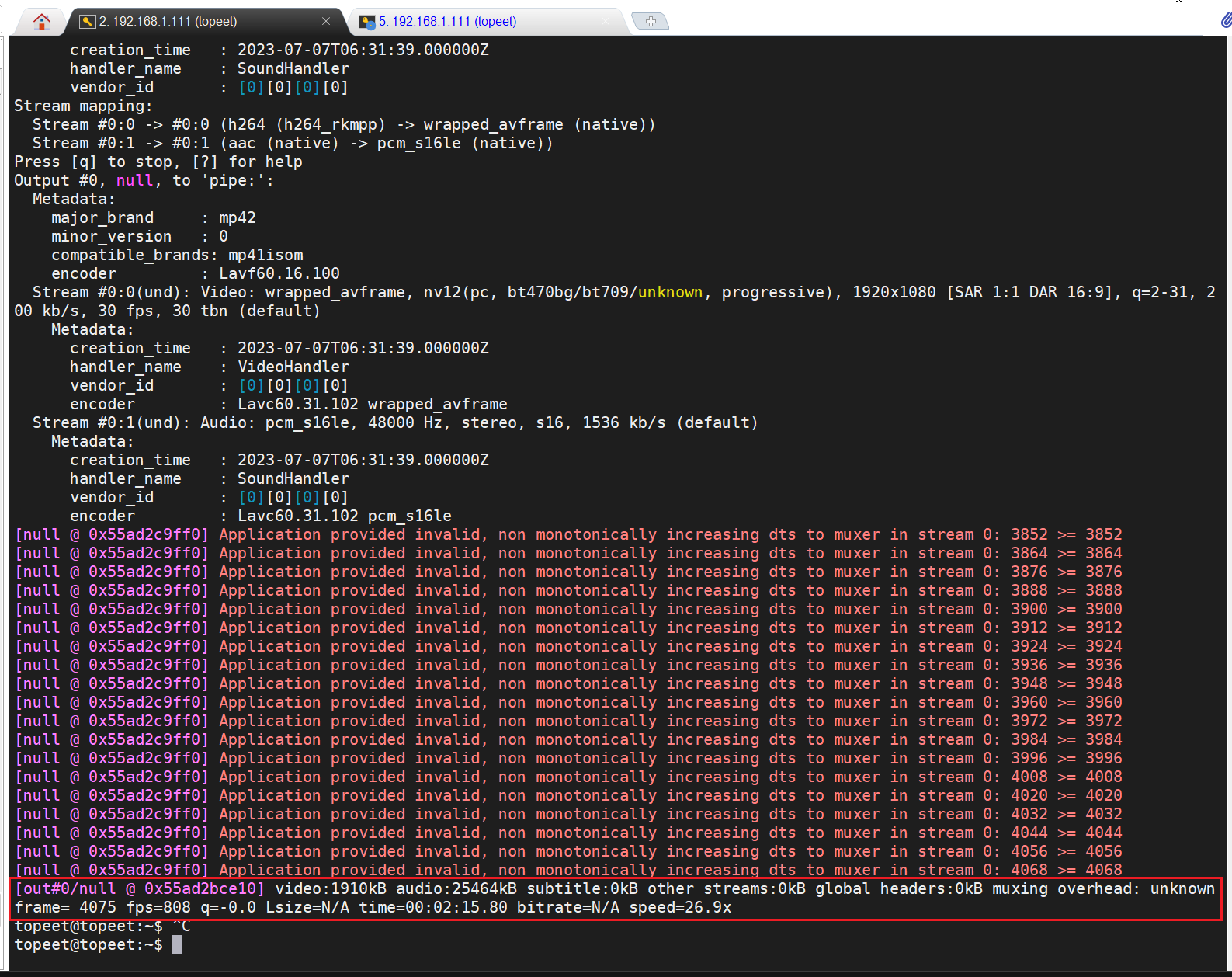Click the 'topeet@topeet:~$ ^C' line
The image size is (1232, 977).
point(102,926)
